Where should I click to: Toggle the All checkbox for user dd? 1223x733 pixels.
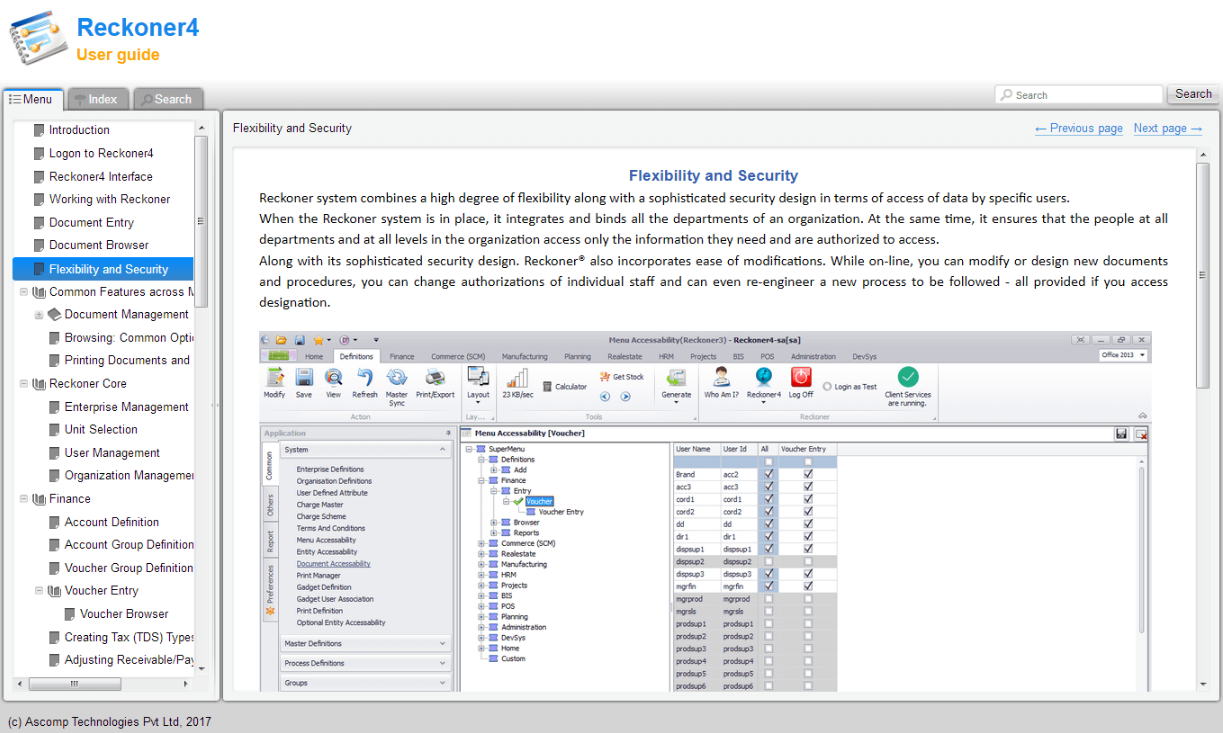click(x=768, y=524)
